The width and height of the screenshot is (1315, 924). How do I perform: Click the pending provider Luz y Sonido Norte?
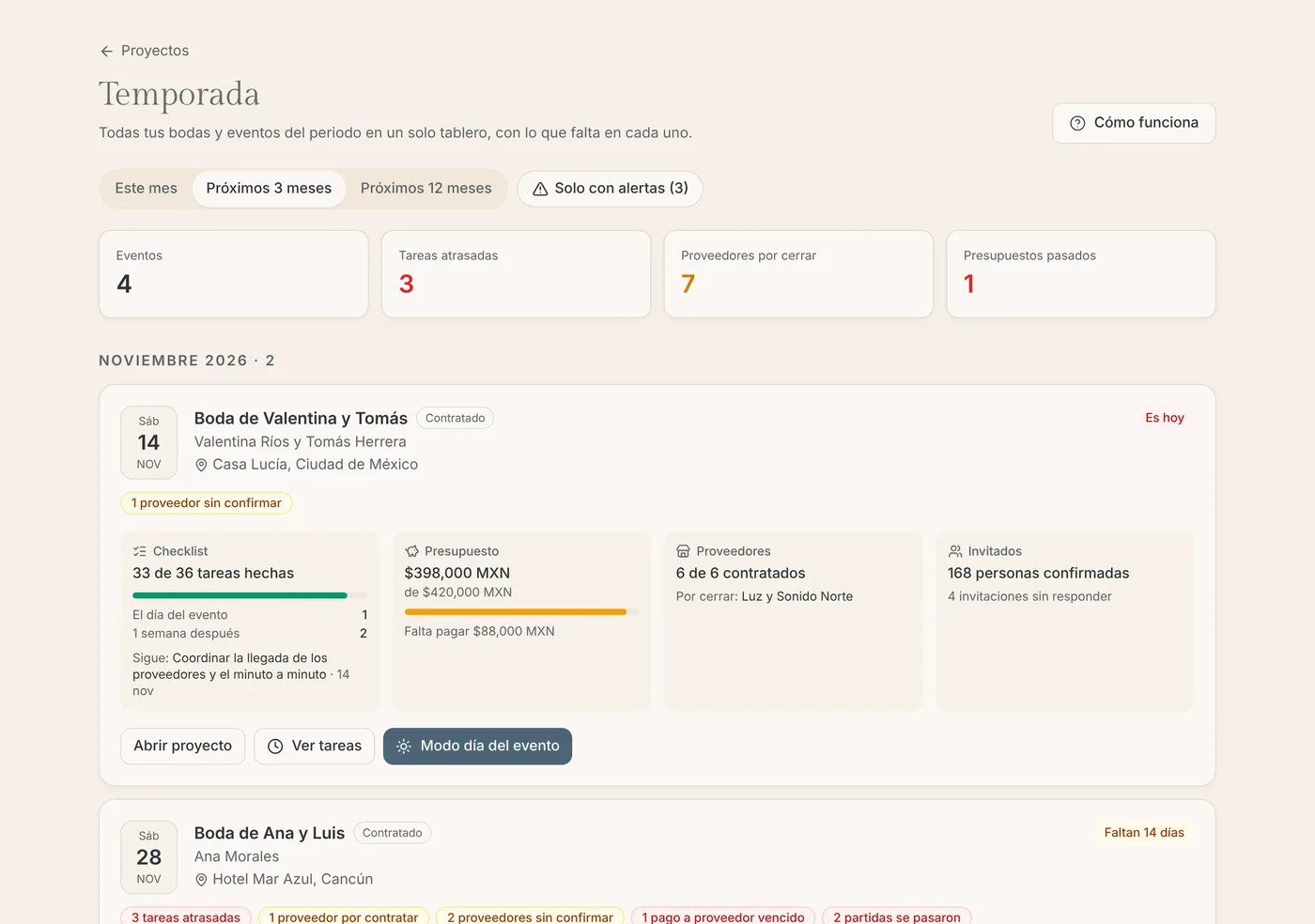[x=797, y=597]
